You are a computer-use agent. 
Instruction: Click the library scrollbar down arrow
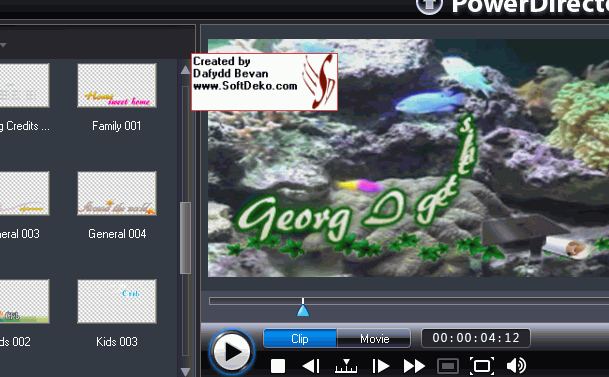[185, 372]
